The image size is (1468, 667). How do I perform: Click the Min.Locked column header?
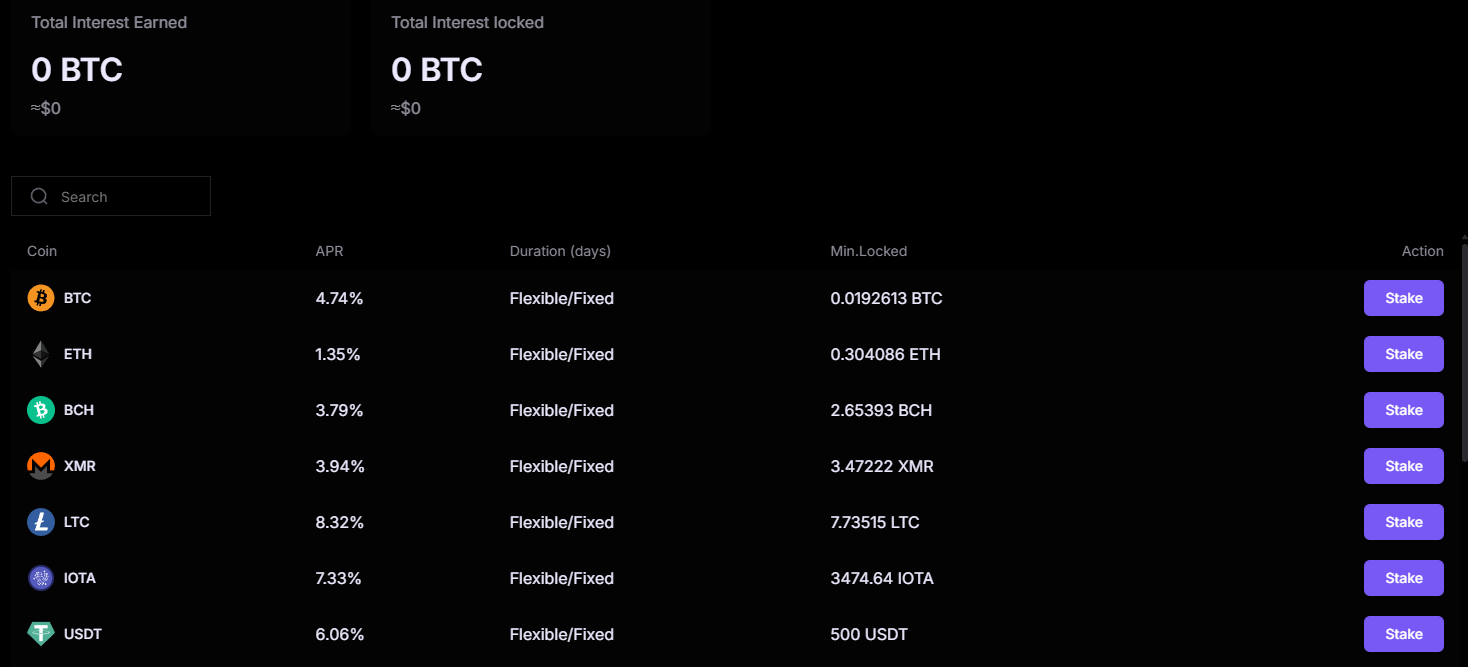pos(868,251)
